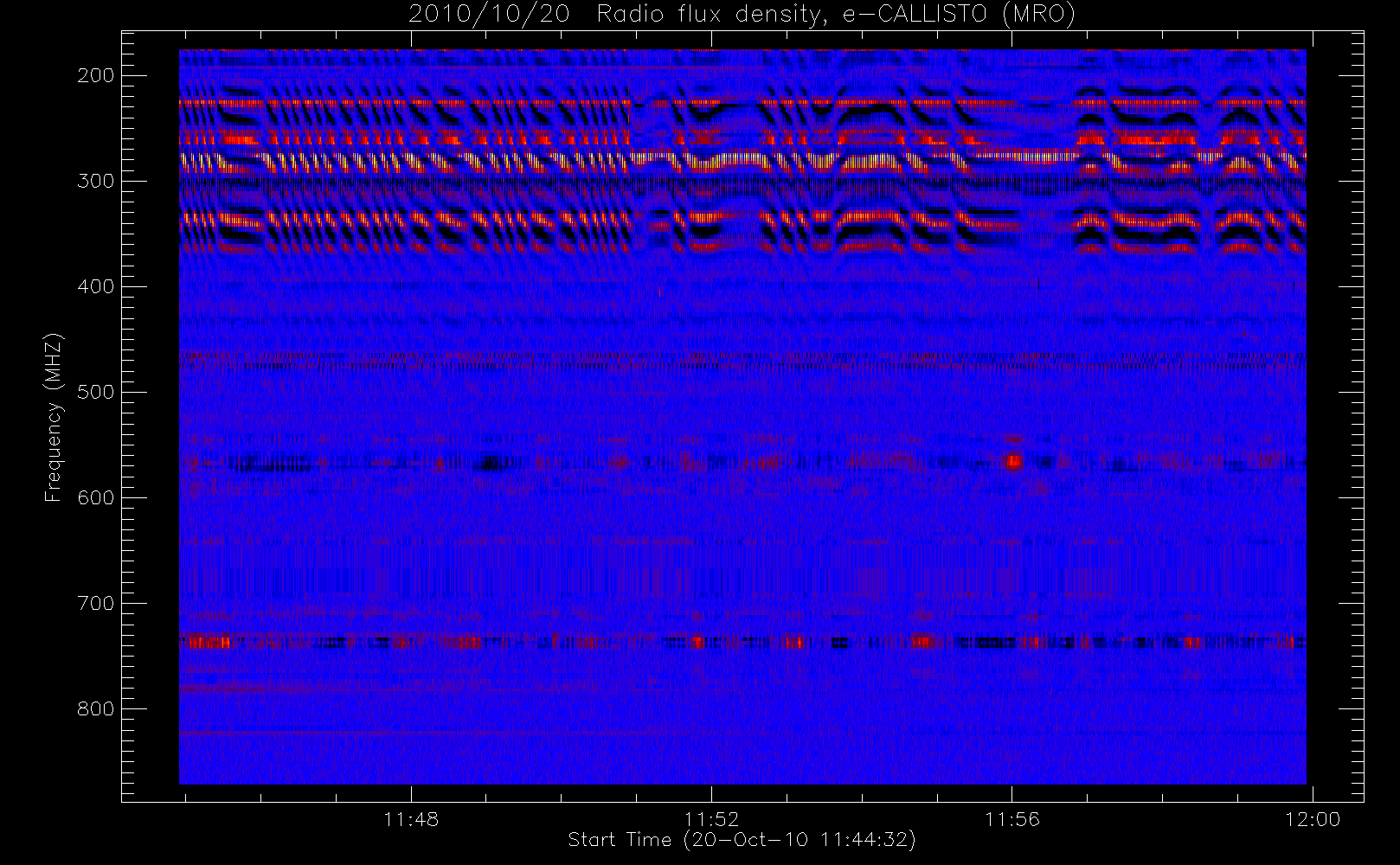
Task: Click the 11:56 time tick label
Action: pyautogui.click(x=1011, y=818)
